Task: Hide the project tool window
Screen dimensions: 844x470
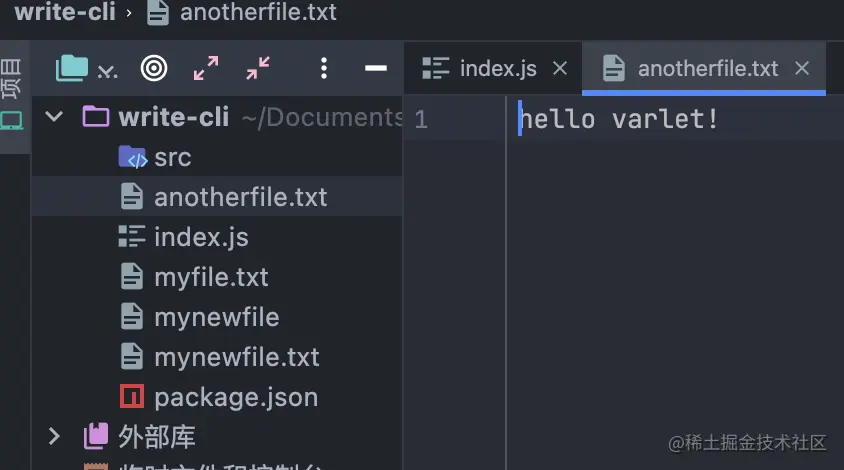Action: click(376, 68)
